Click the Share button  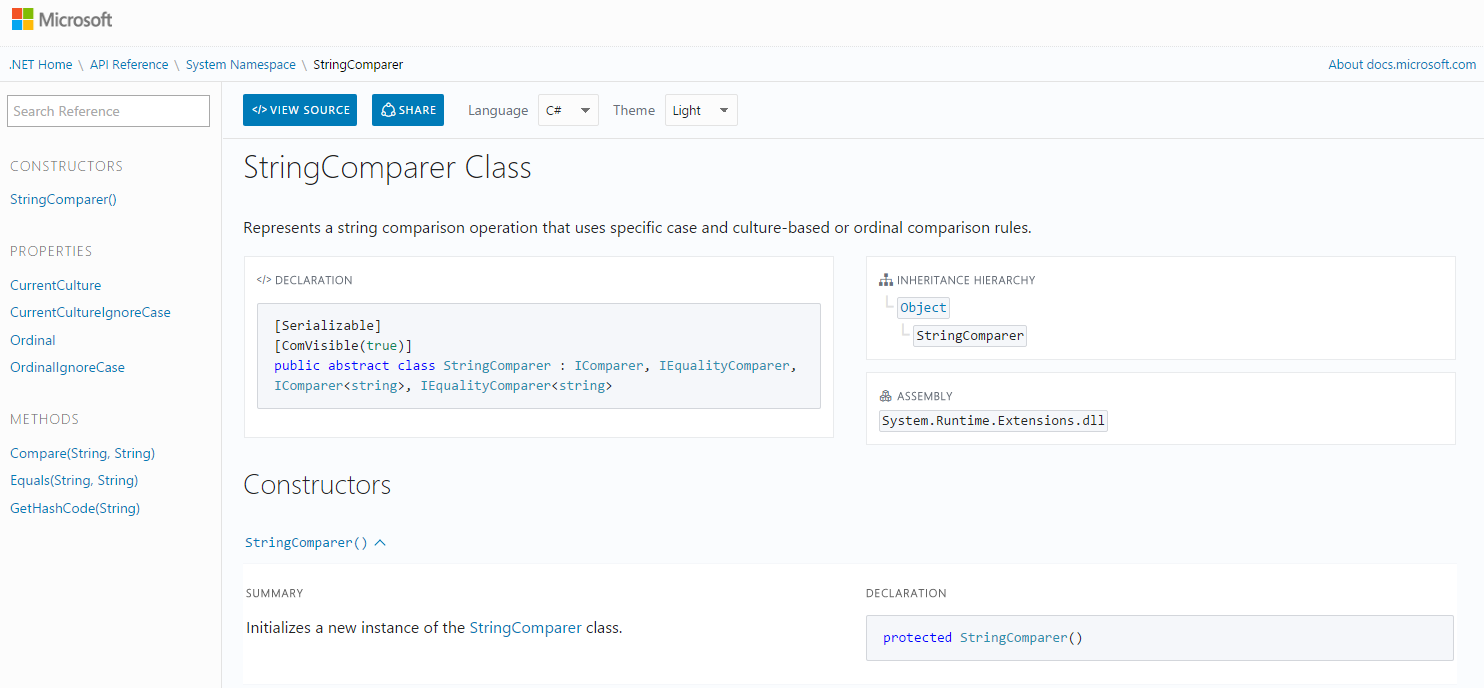[408, 110]
